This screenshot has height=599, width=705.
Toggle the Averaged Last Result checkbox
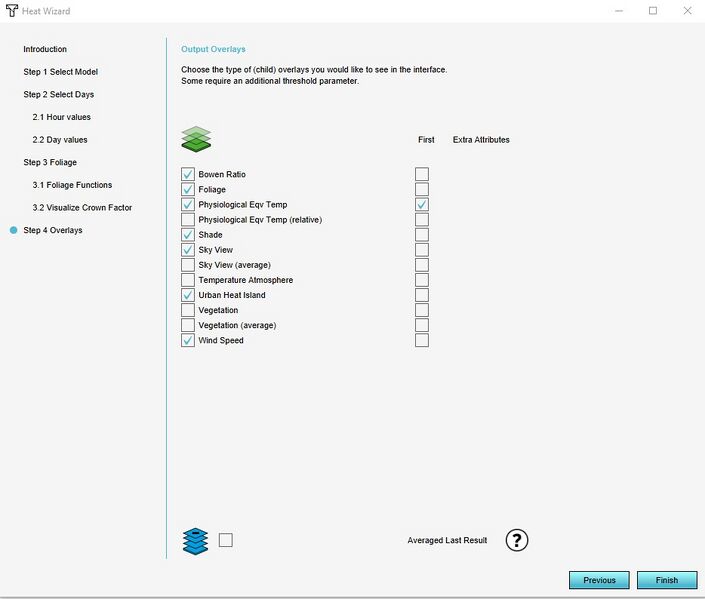(226, 541)
